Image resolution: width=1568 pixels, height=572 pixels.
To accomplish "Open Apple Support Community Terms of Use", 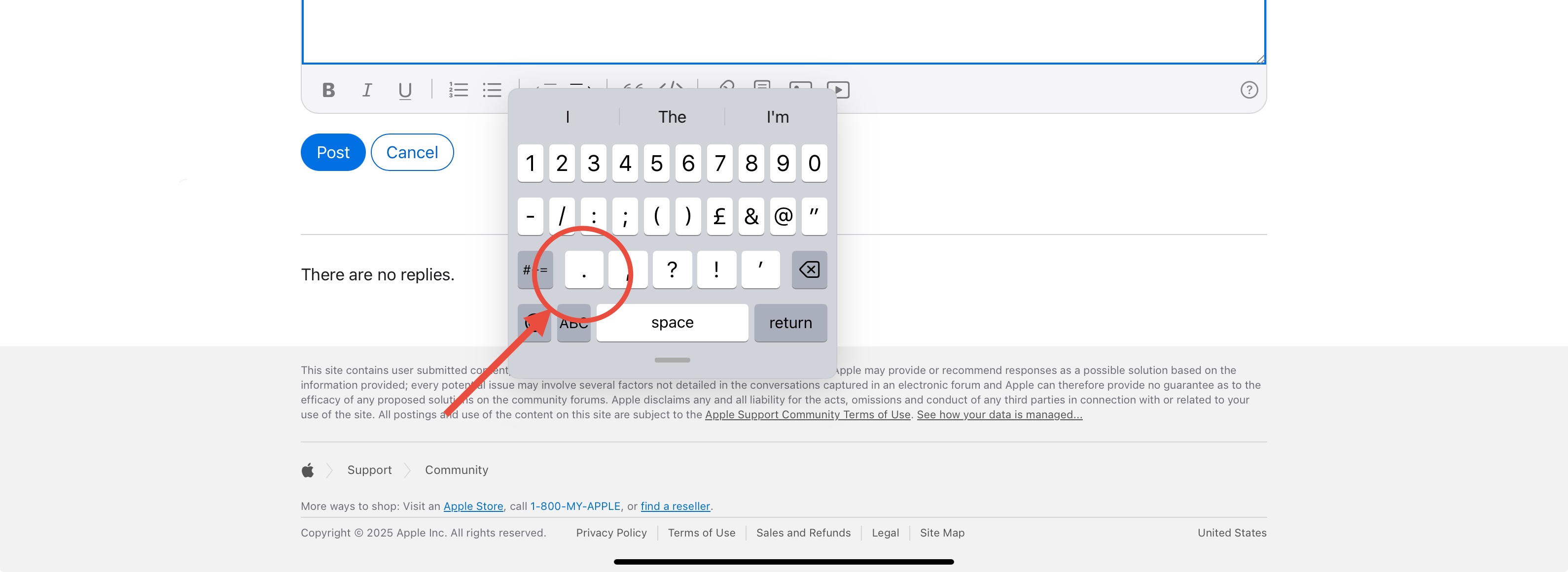I will coord(807,414).
